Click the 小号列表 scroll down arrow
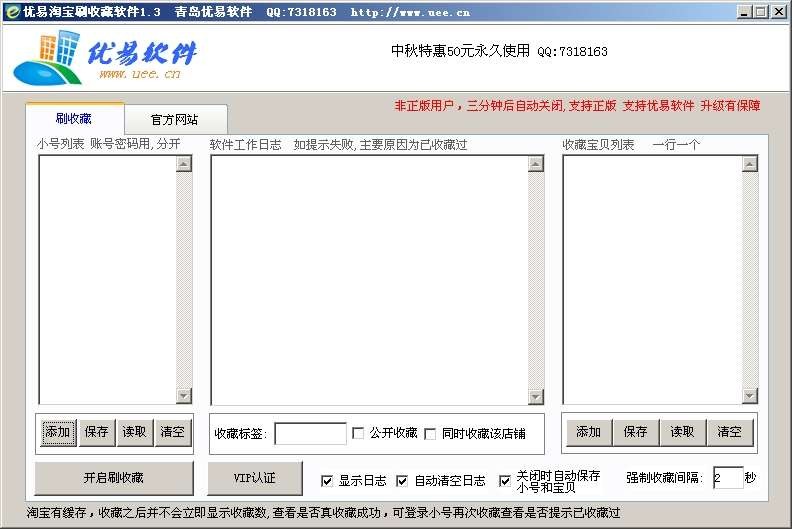 [x=184, y=396]
